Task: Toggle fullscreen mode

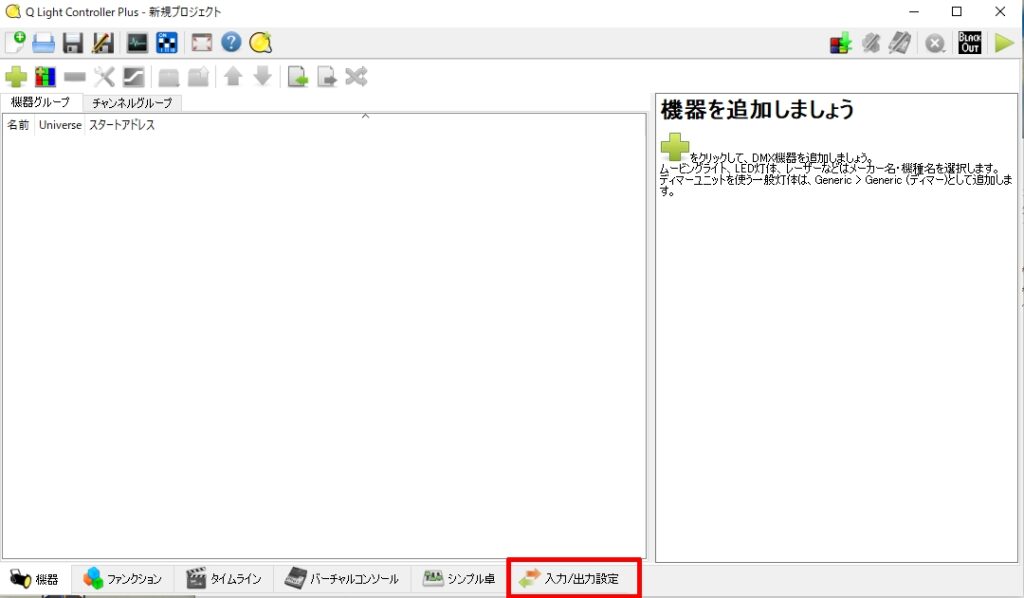Action: [x=202, y=43]
